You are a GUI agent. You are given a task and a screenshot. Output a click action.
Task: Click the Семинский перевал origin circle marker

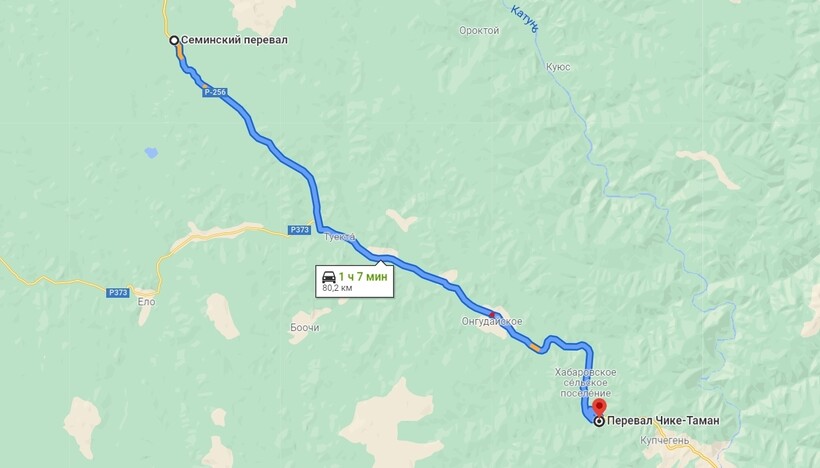pyautogui.click(x=174, y=40)
